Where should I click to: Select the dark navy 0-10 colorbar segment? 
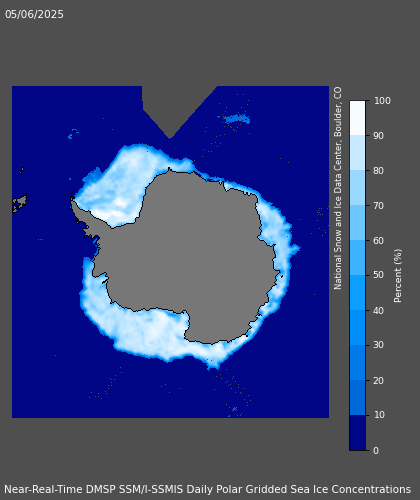click(x=357, y=433)
